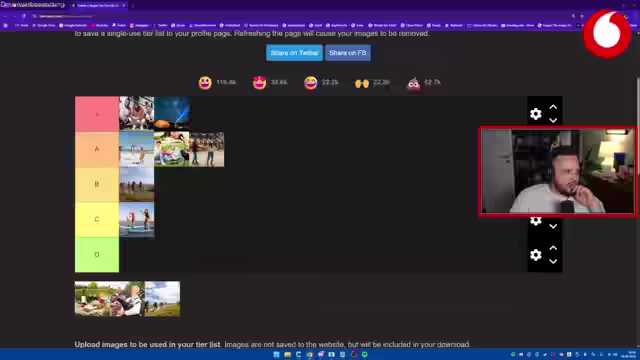Screen dimensions: 640x360
Task: Move the S tier row down
Action: (553, 120)
